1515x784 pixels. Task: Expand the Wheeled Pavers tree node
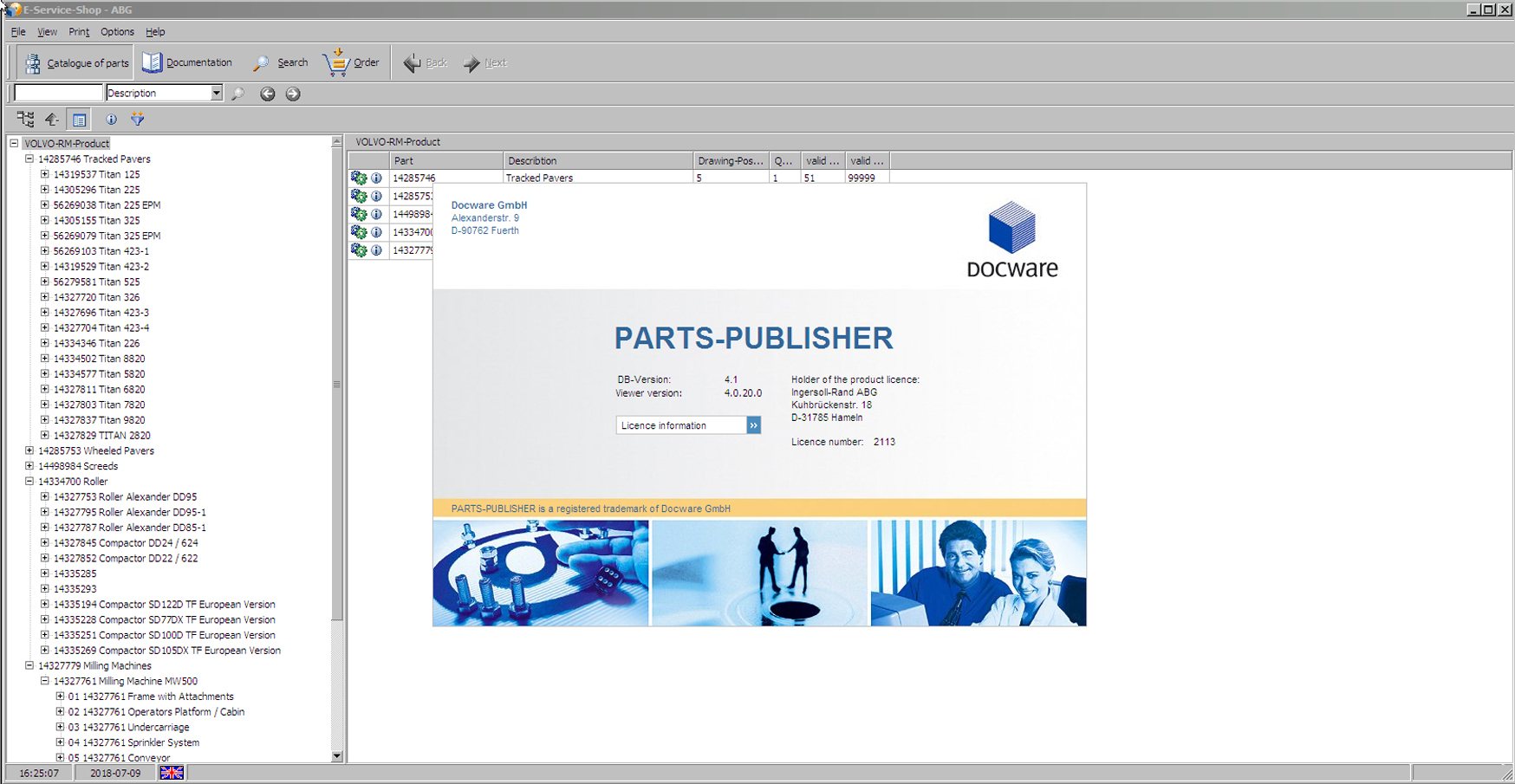coord(29,451)
